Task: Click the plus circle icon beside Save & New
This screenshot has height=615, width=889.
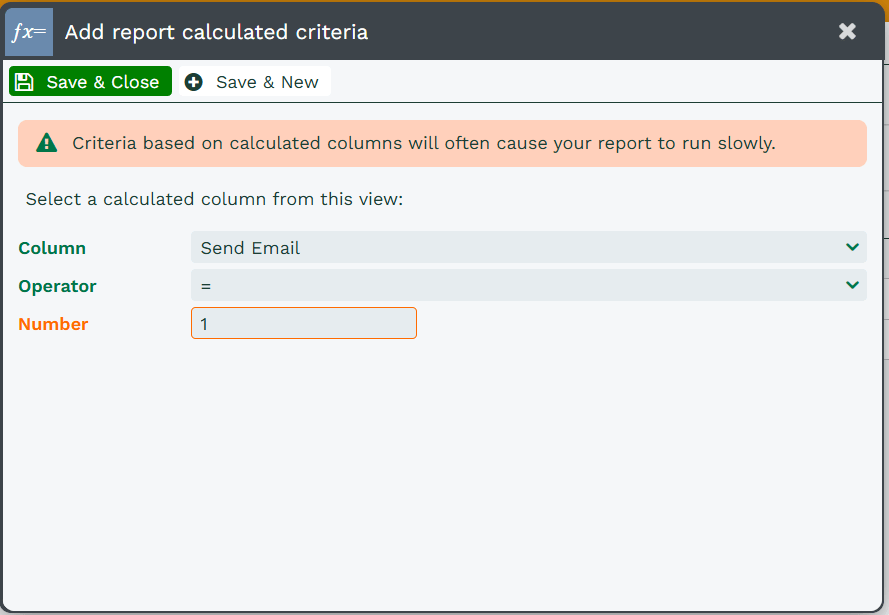Action: (193, 82)
